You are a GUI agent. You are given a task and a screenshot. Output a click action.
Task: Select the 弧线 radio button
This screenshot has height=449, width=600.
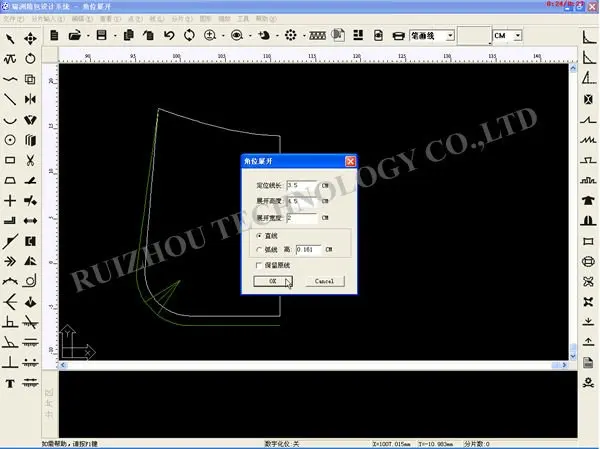[259, 250]
